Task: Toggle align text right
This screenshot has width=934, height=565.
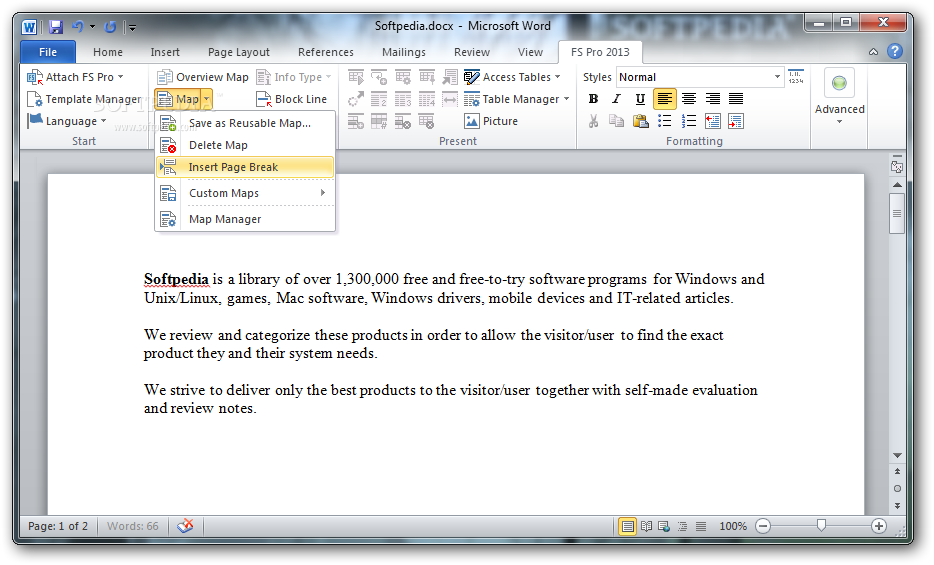Action: pos(712,99)
